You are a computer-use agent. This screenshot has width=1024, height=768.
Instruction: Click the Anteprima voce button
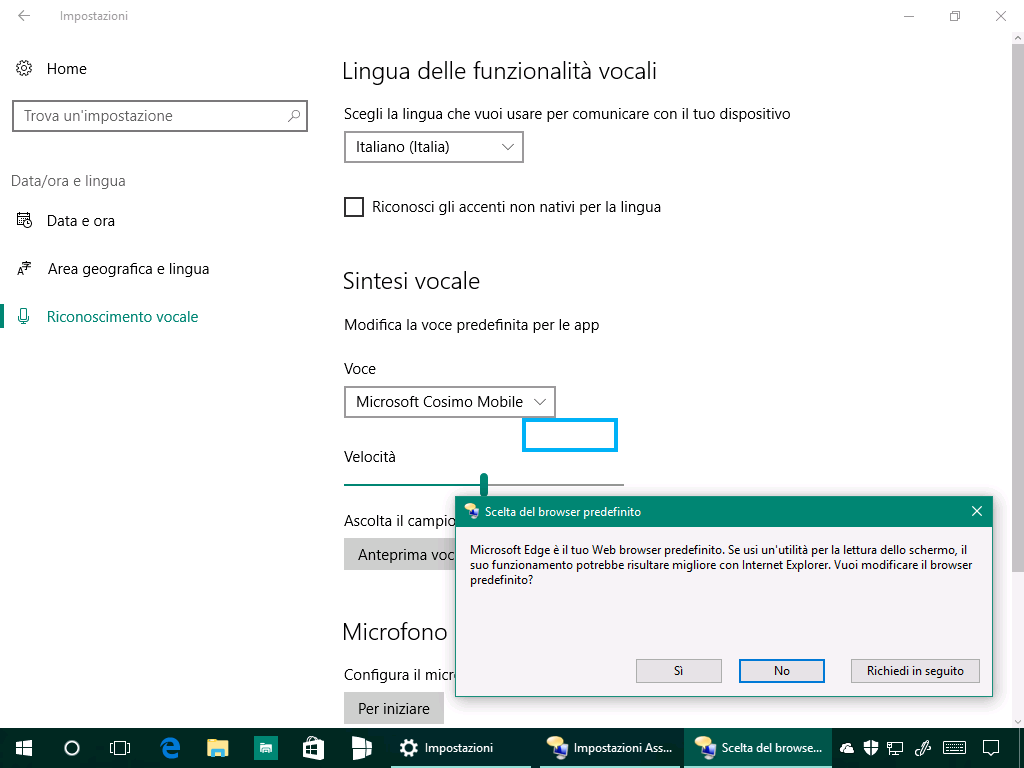pos(399,554)
